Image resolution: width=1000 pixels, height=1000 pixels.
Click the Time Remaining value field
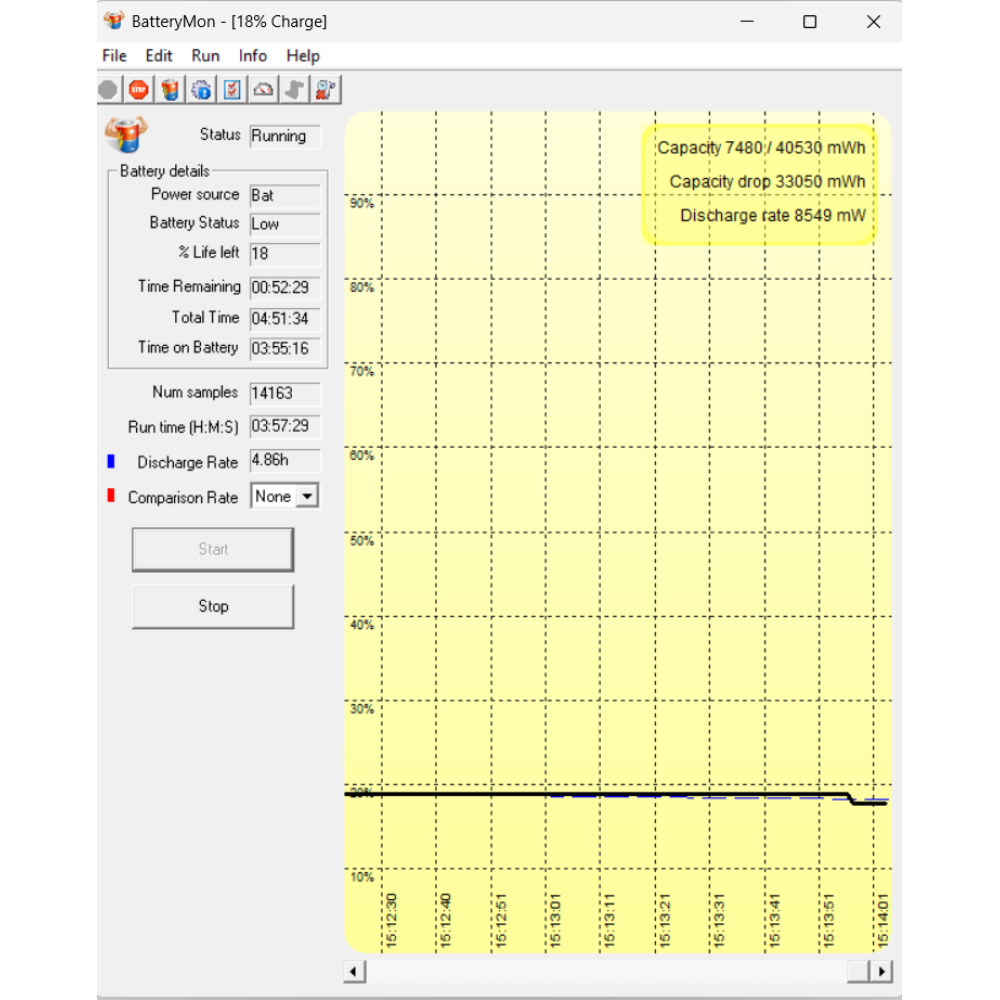coord(285,288)
